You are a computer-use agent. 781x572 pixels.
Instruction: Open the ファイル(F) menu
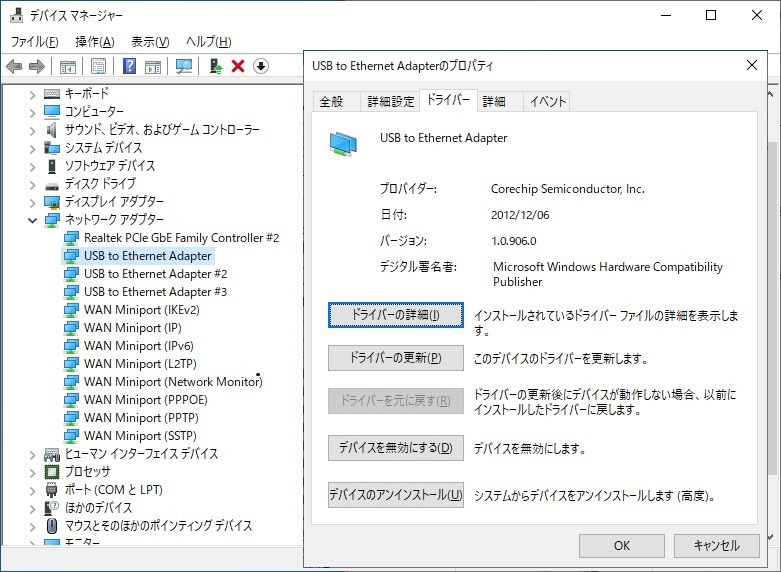pos(34,42)
